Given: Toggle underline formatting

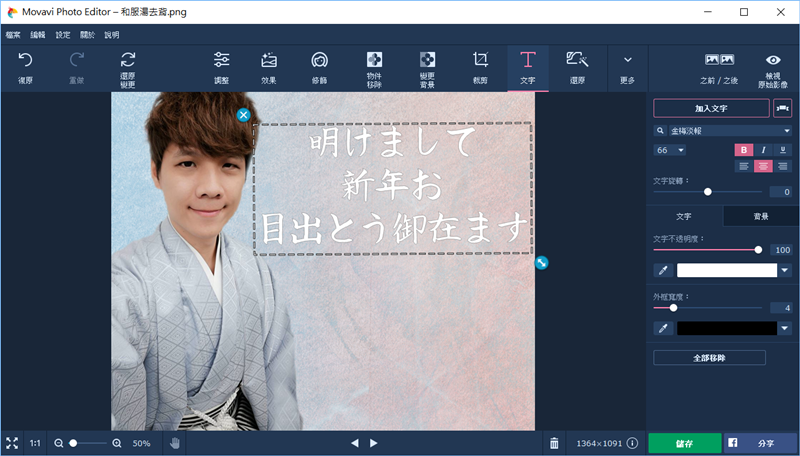Looking at the screenshot, I should point(783,150).
